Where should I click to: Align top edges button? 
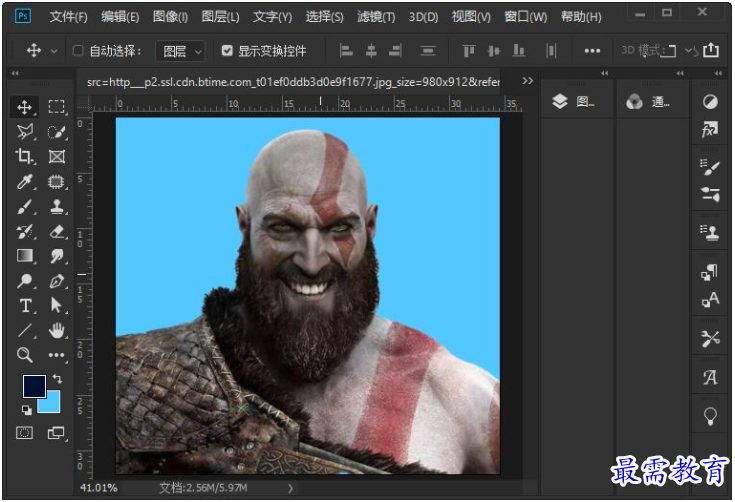point(469,50)
